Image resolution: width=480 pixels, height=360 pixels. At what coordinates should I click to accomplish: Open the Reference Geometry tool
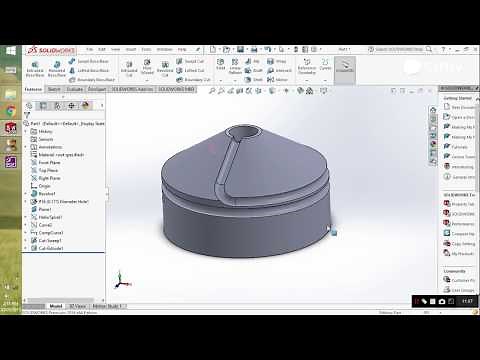(307, 67)
